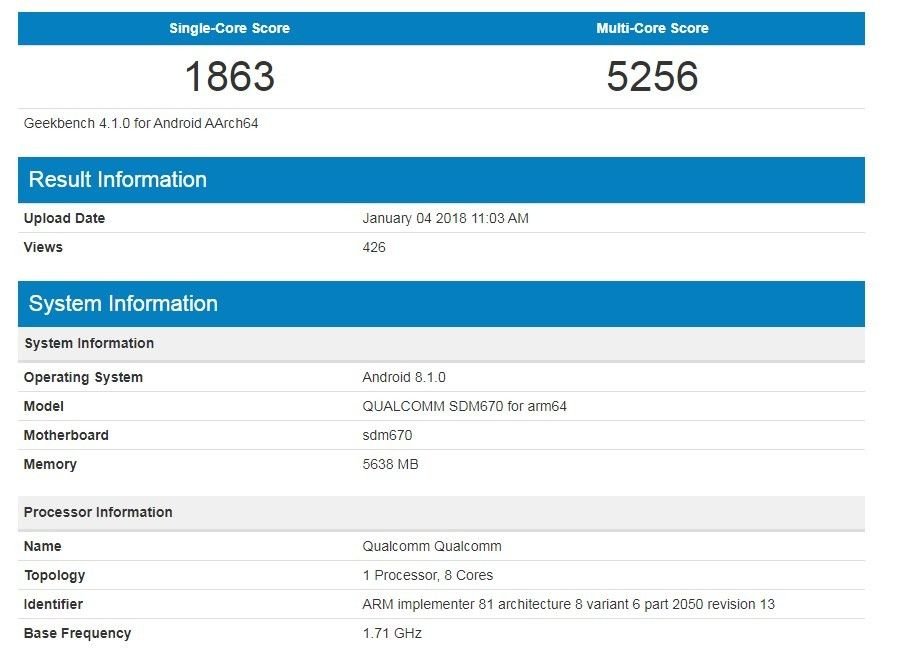Screen dimensions: 906x663
Task: Select the single-core score 1863
Action: tap(229, 76)
